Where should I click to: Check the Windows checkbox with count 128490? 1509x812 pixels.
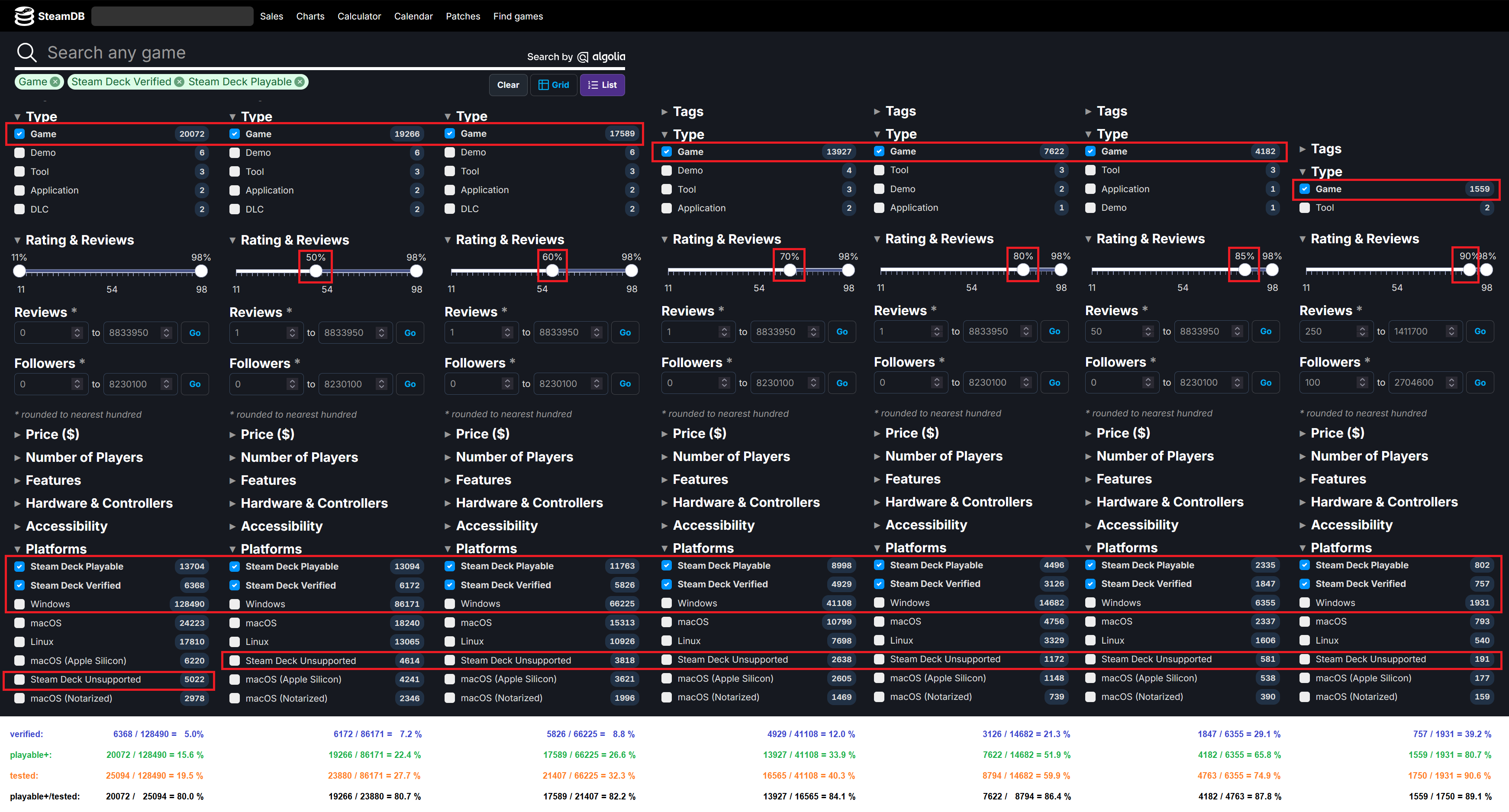(20, 604)
